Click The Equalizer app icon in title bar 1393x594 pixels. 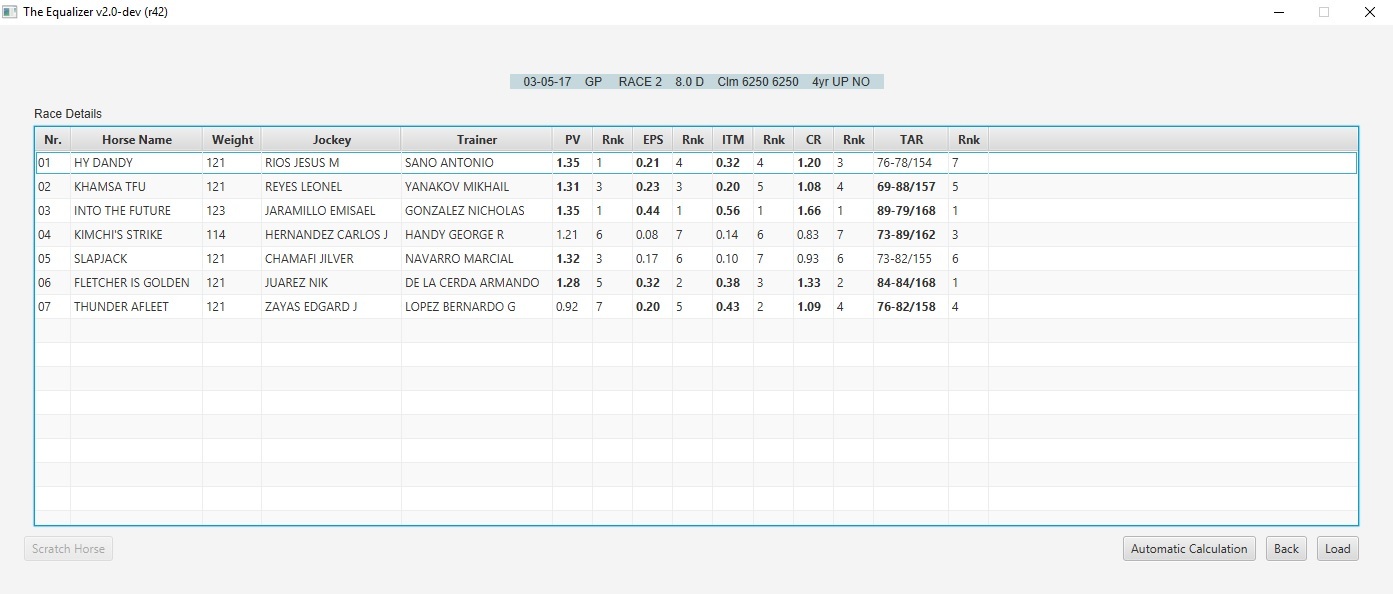click(x=10, y=12)
